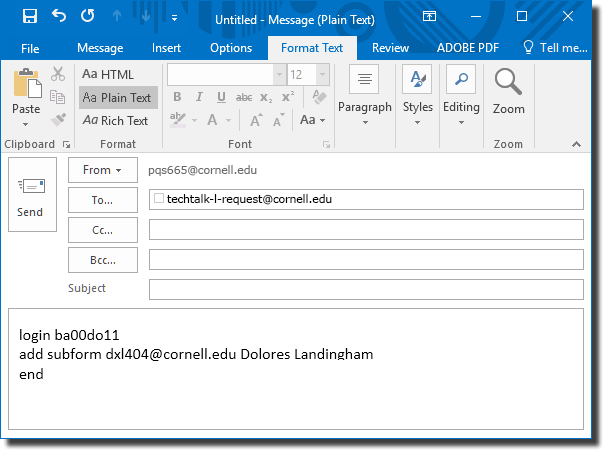The image size is (612, 459).
Task: Click into the Bcc input field
Action: 366,260
